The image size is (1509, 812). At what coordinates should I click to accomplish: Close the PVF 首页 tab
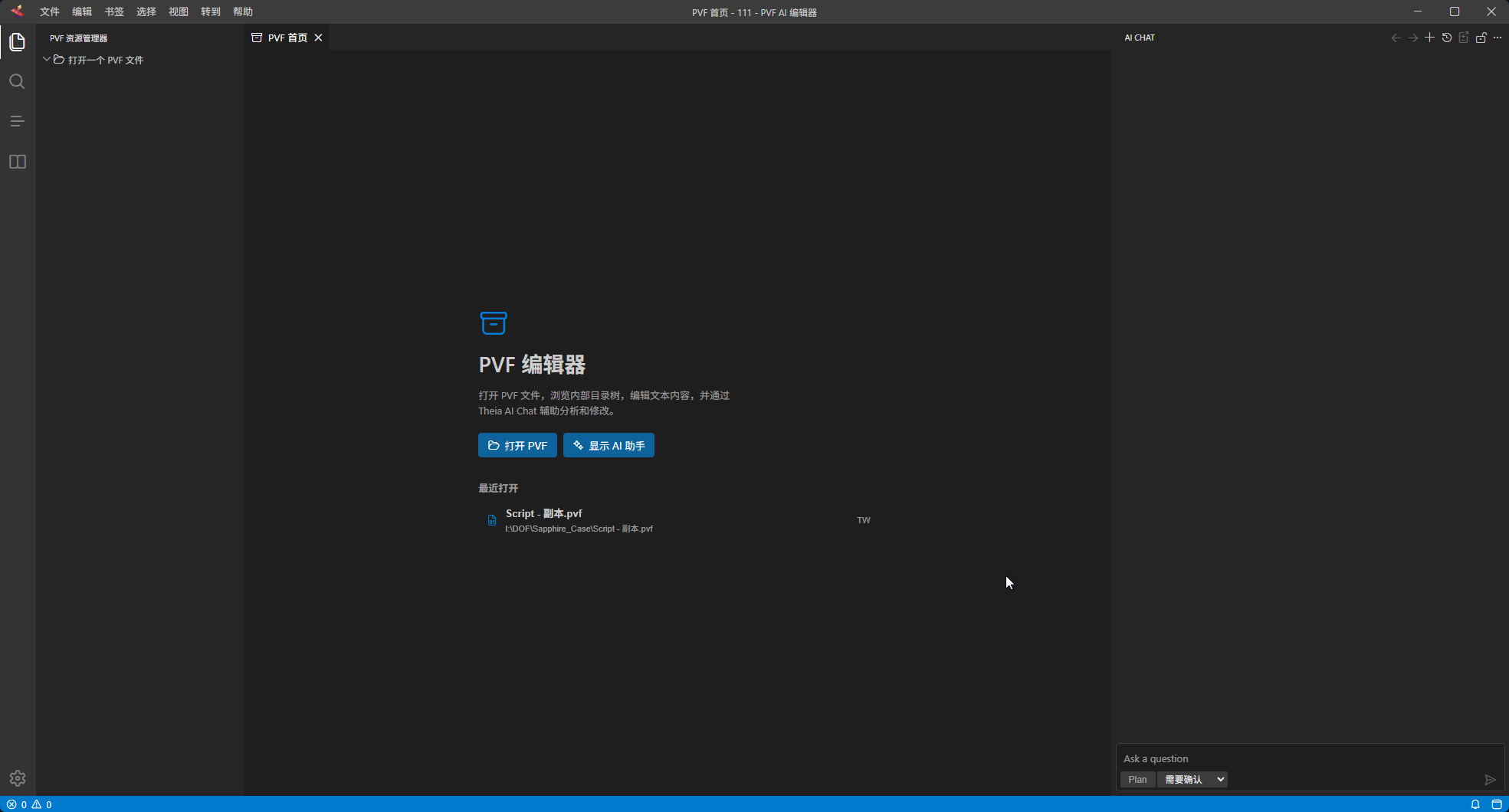(318, 38)
